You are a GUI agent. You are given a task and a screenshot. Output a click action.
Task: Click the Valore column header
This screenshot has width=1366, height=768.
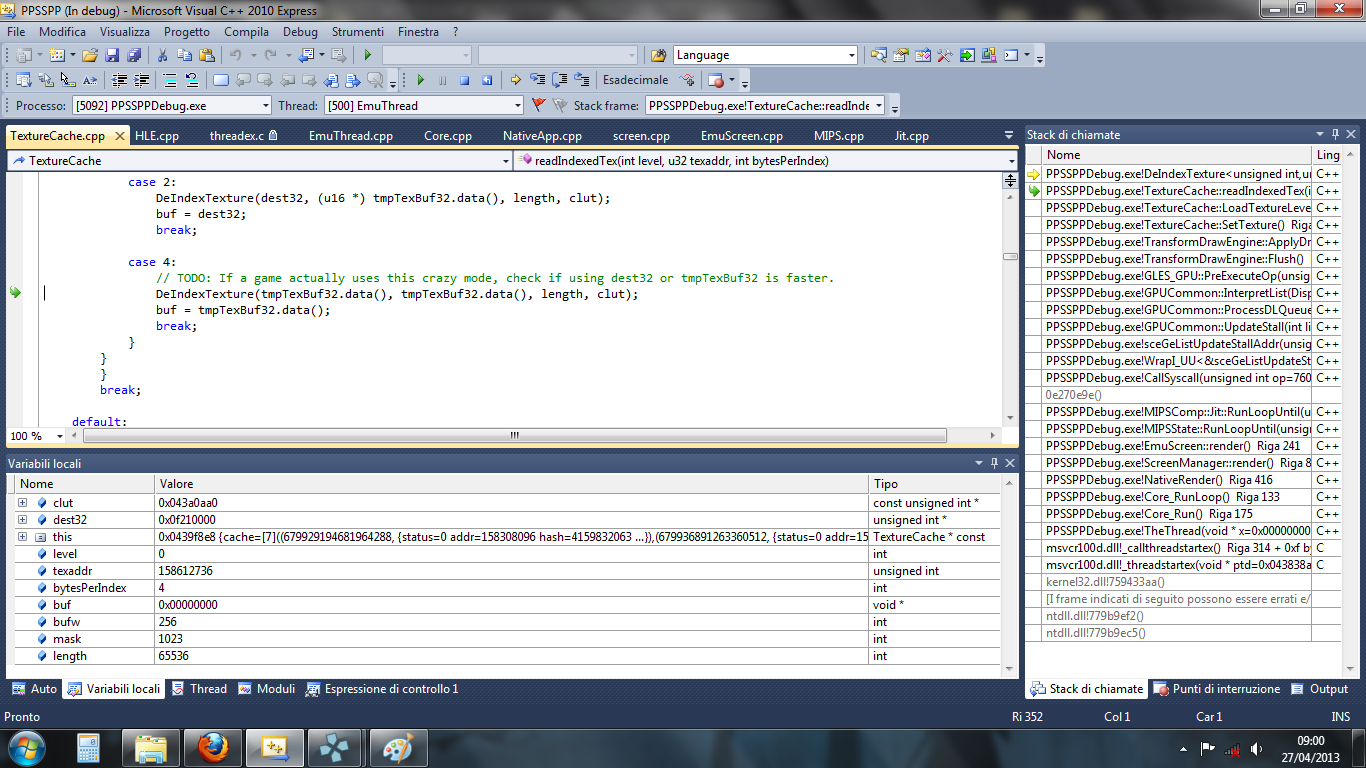[512, 484]
